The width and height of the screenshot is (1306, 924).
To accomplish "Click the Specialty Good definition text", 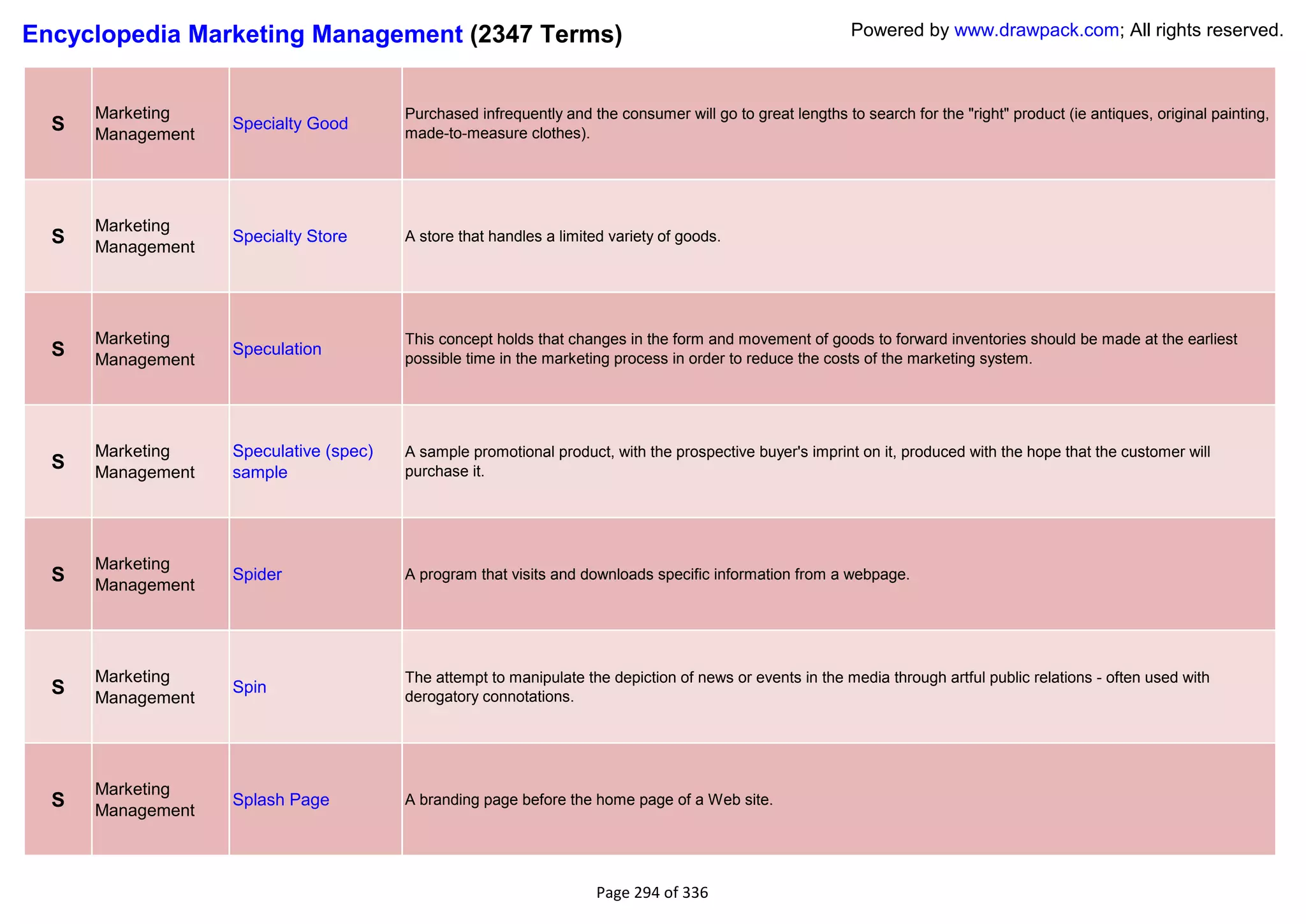I will point(837,124).
